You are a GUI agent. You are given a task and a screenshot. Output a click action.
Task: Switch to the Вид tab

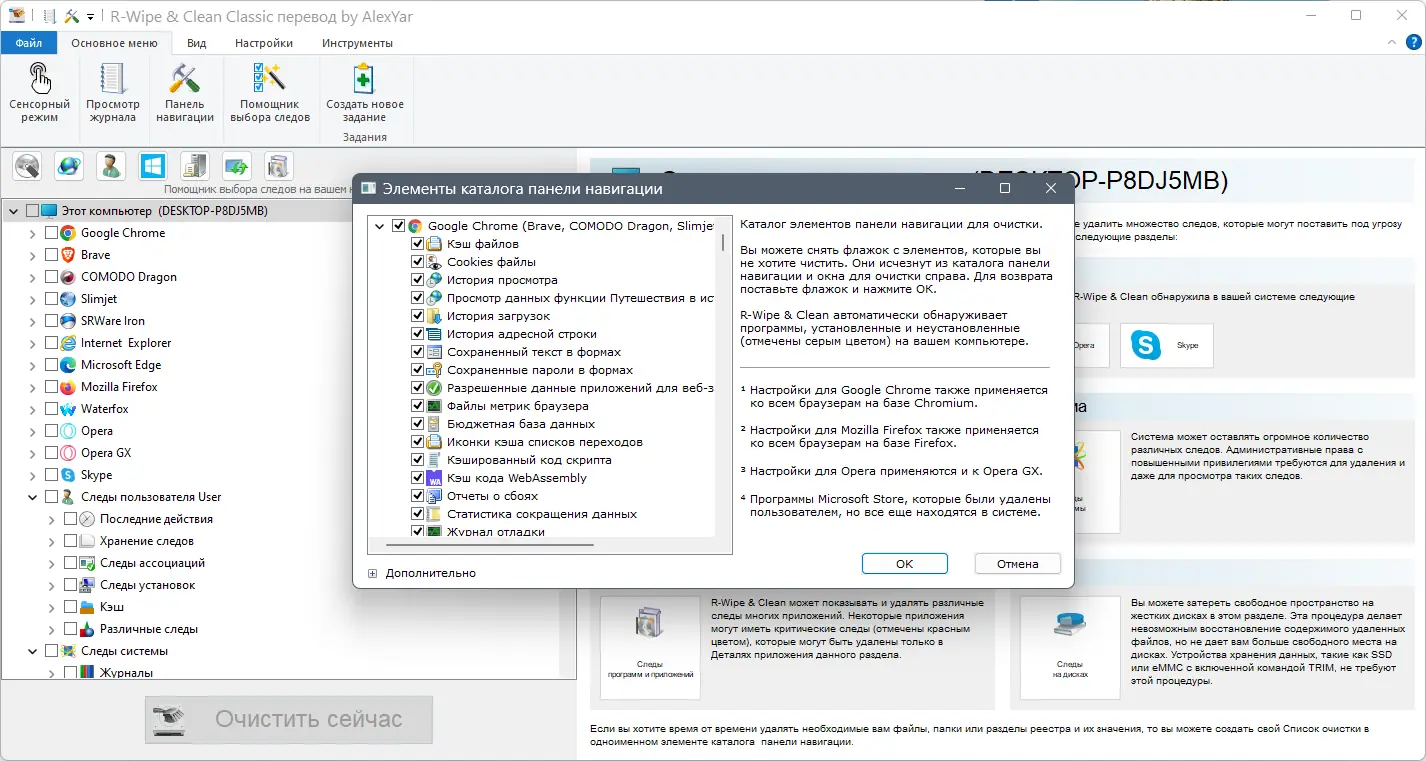pyautogui.click(x=197, y=43)
